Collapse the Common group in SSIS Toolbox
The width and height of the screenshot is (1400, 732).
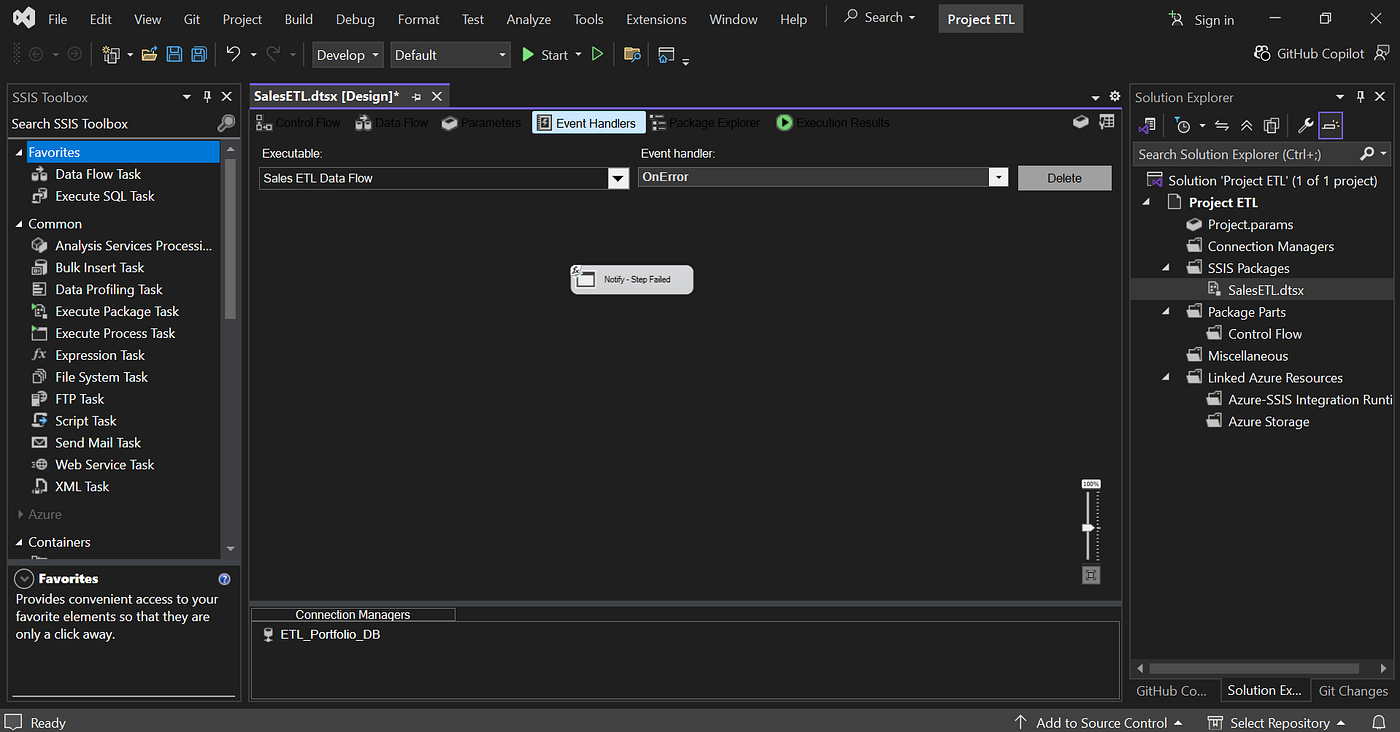click(19, 224)
